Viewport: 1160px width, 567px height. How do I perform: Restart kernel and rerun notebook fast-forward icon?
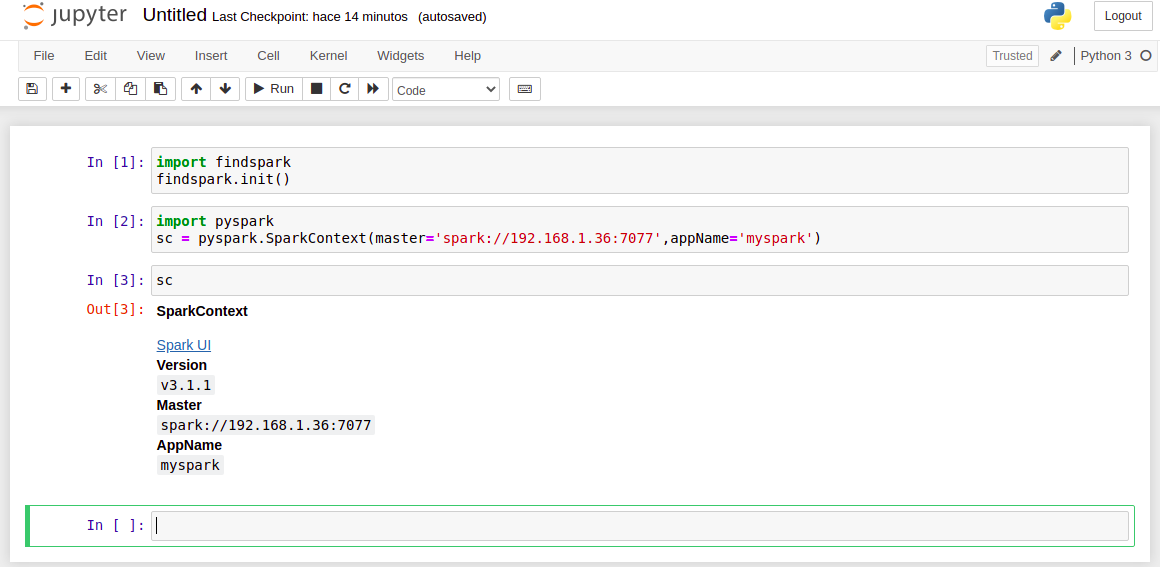[x=373, y=89]
